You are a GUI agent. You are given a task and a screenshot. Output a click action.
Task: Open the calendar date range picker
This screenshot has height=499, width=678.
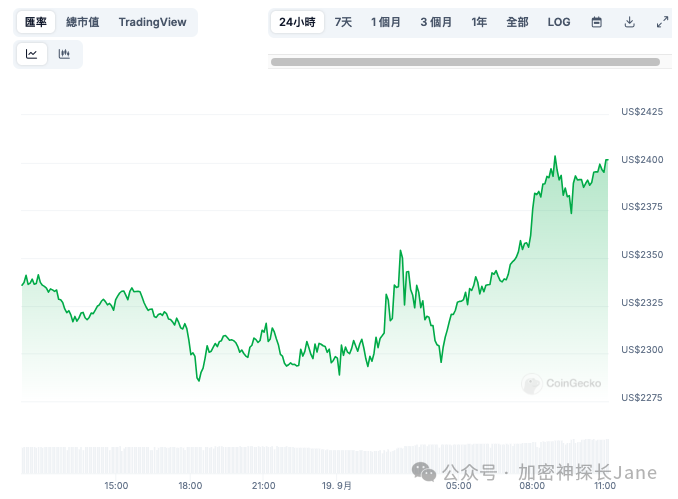(x=597, y=22)
